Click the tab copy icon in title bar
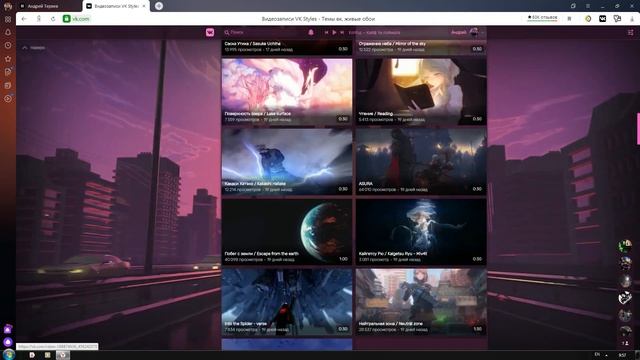This screenshot has height=360, width=640. [x=573, y=6]
